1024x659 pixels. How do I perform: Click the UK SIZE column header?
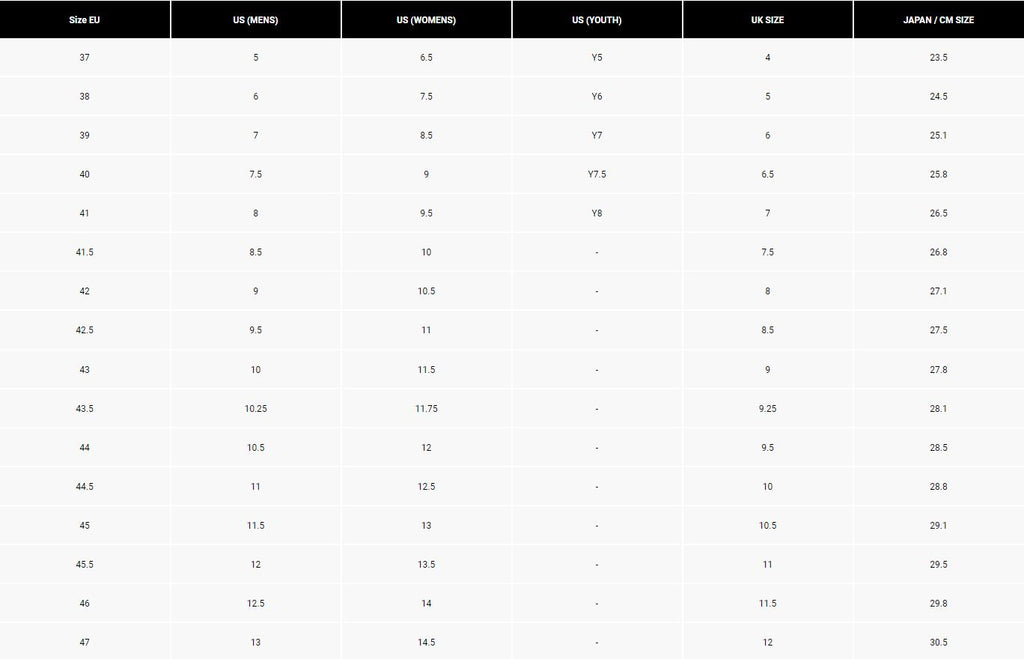click(768, 20)
